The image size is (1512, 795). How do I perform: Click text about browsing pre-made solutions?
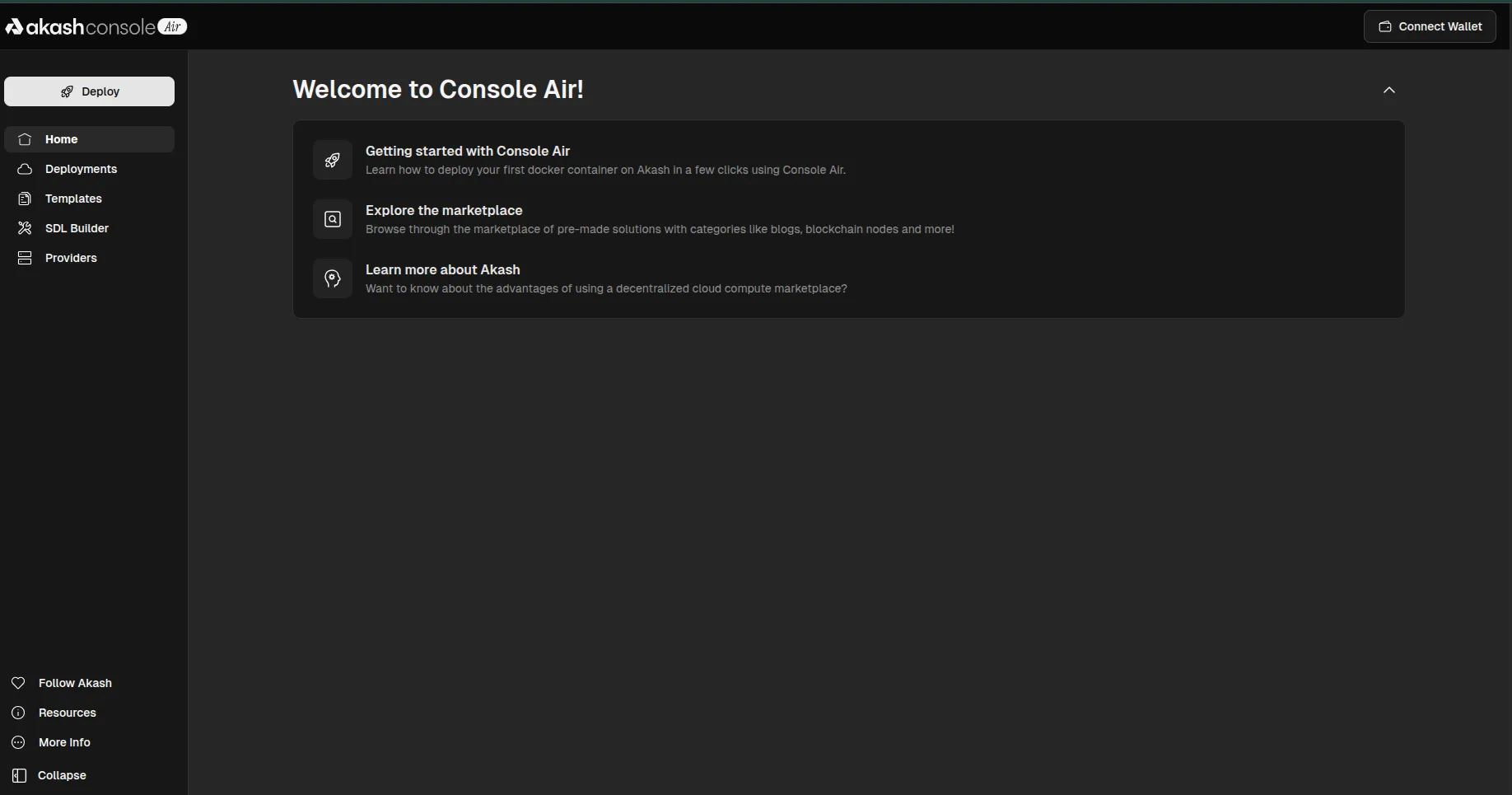tap(660, 229)
